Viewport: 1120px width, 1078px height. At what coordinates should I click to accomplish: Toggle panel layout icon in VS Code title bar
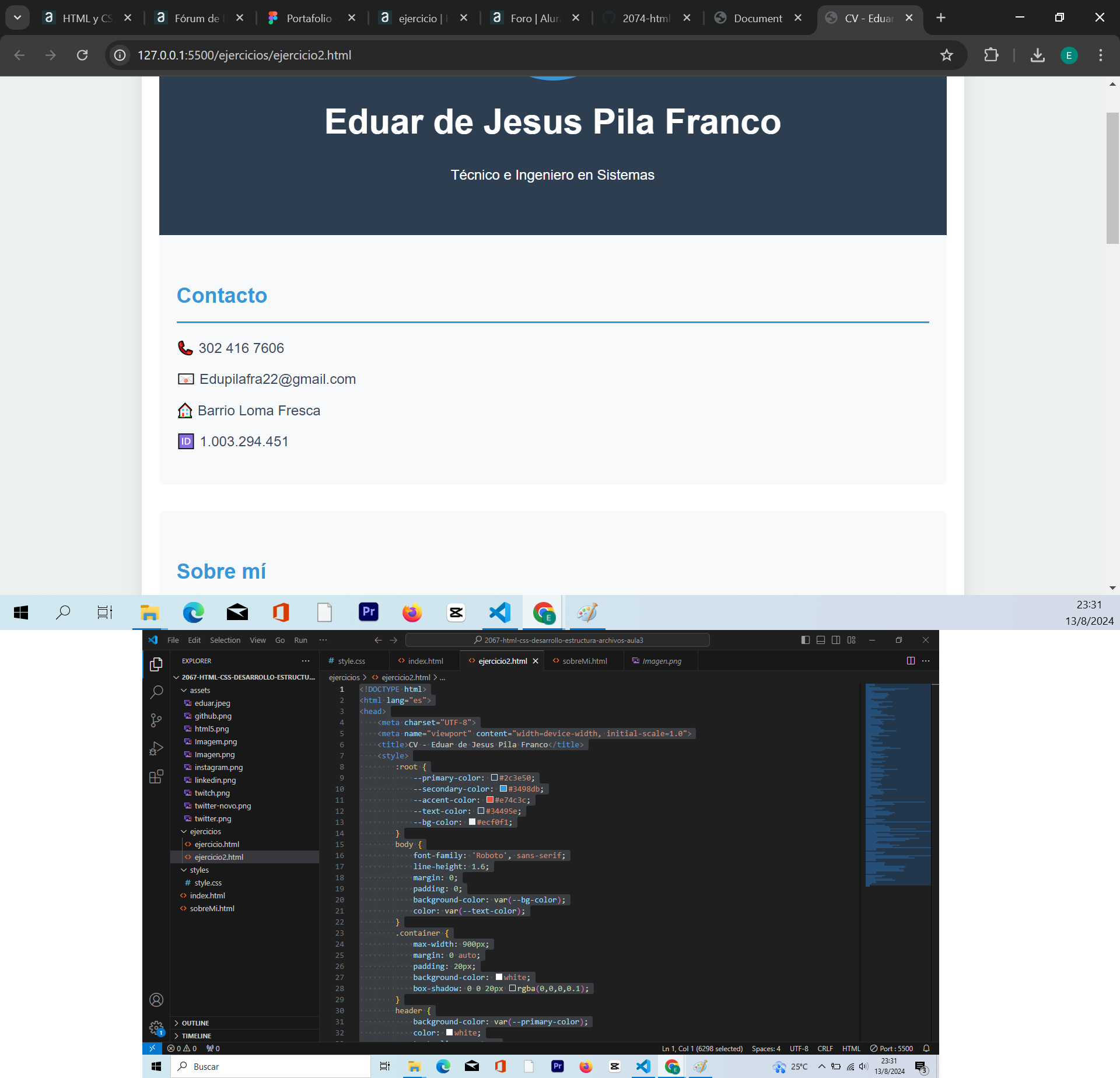[821, 640]
